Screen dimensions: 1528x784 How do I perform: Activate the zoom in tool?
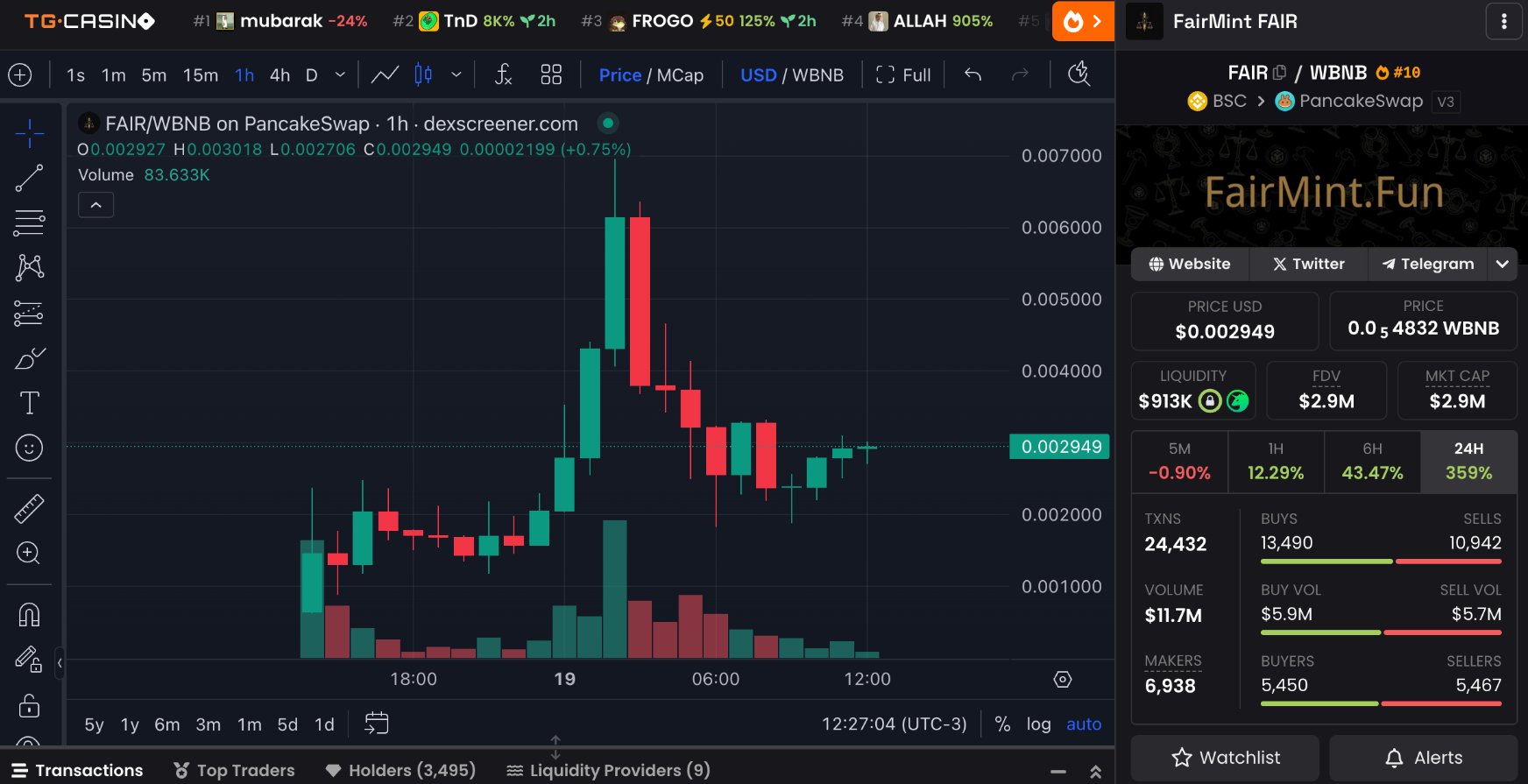pos(29,553)
